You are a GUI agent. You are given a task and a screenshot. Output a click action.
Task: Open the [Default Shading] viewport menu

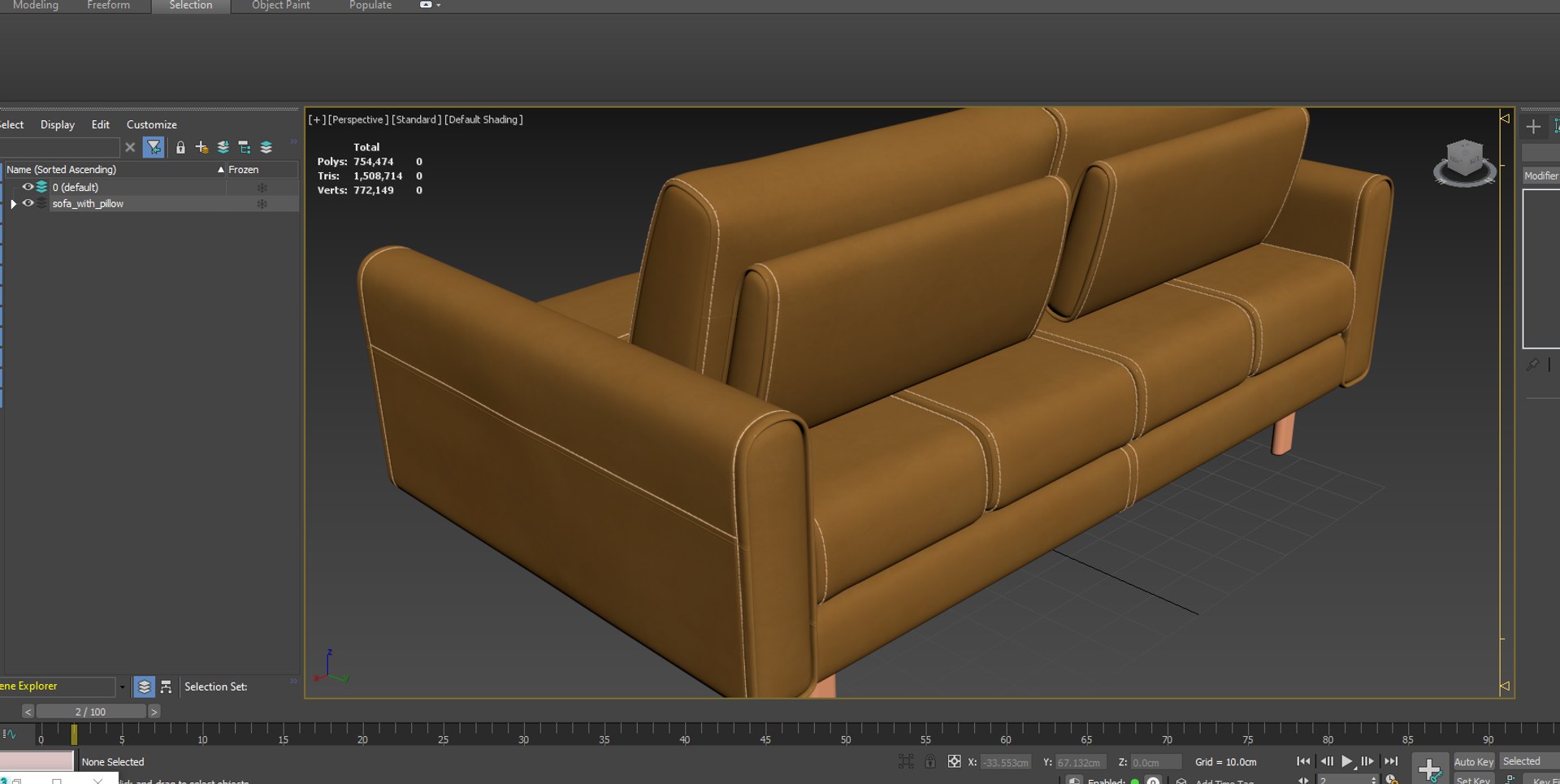point(483,119)
